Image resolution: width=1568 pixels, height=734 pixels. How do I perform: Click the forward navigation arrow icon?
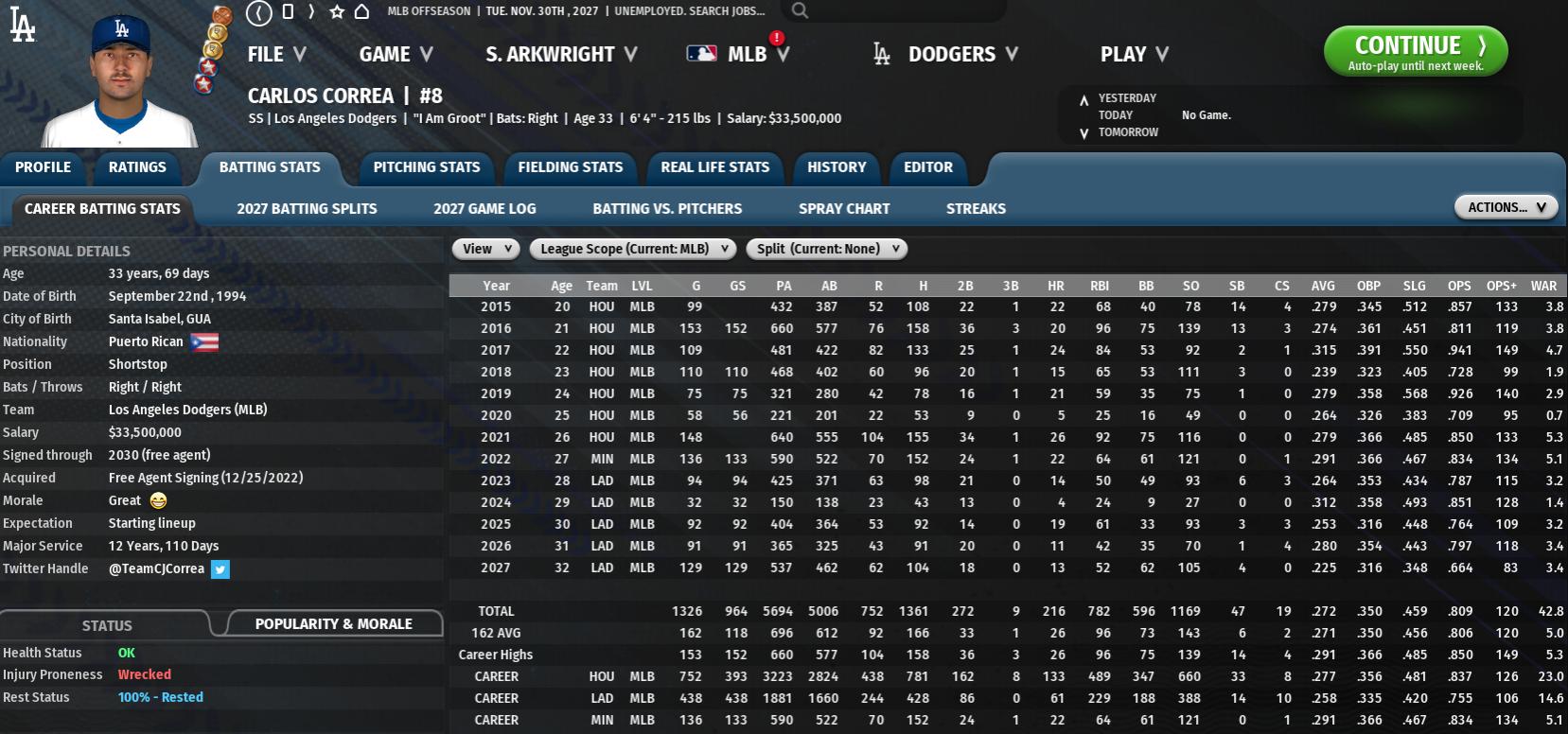tap(311, 11)
